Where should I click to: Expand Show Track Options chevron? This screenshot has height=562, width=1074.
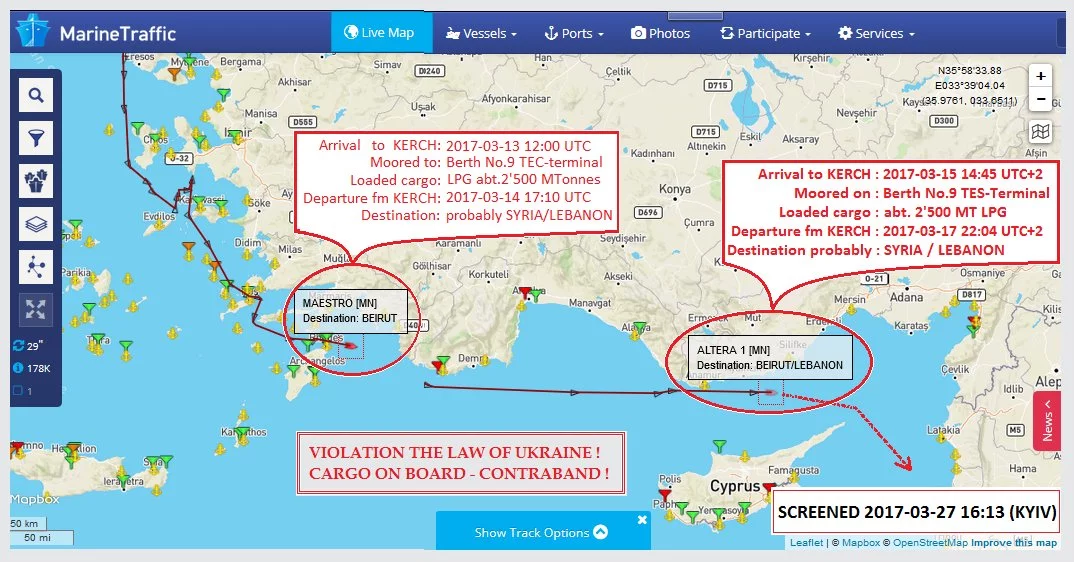(601, 532)
